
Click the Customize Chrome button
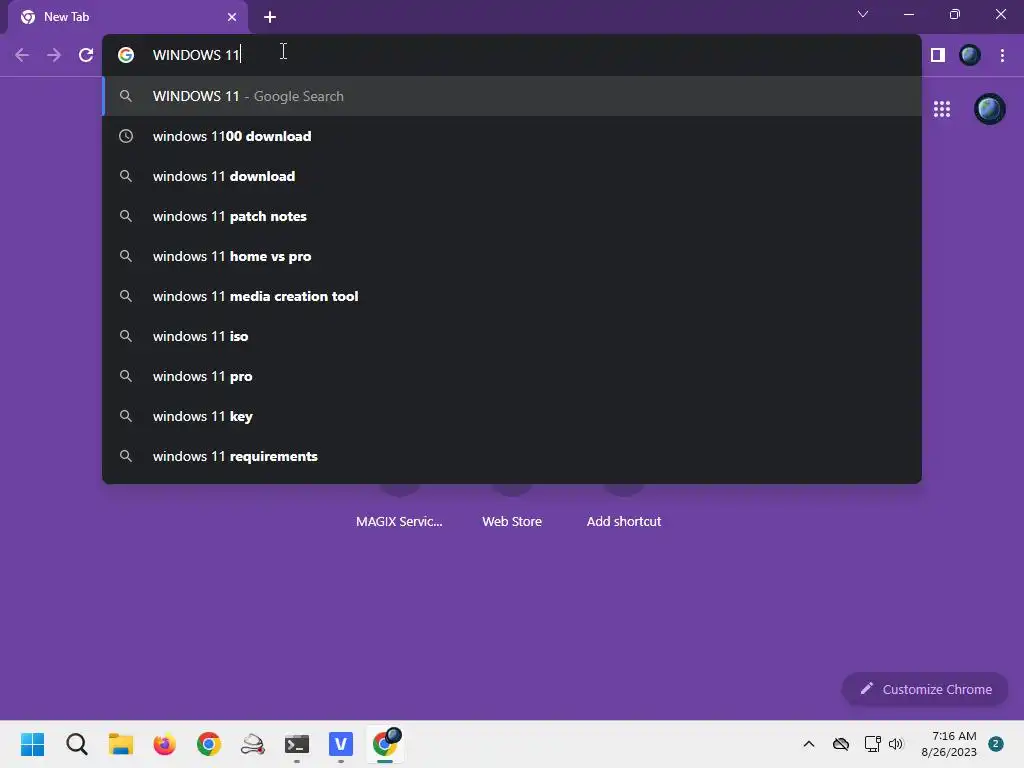(925, 689)
